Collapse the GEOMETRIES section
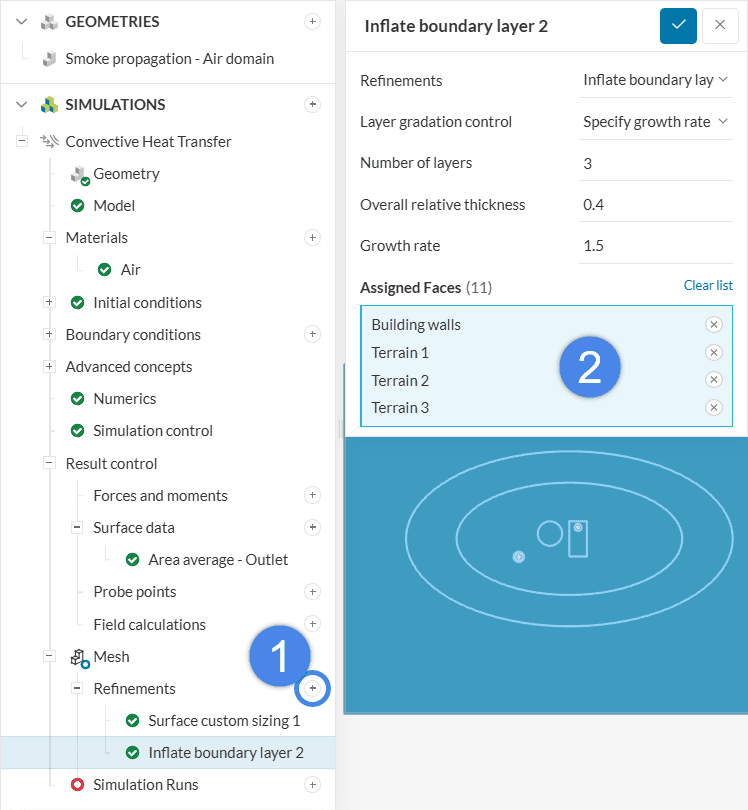 [x=21, y=21]
